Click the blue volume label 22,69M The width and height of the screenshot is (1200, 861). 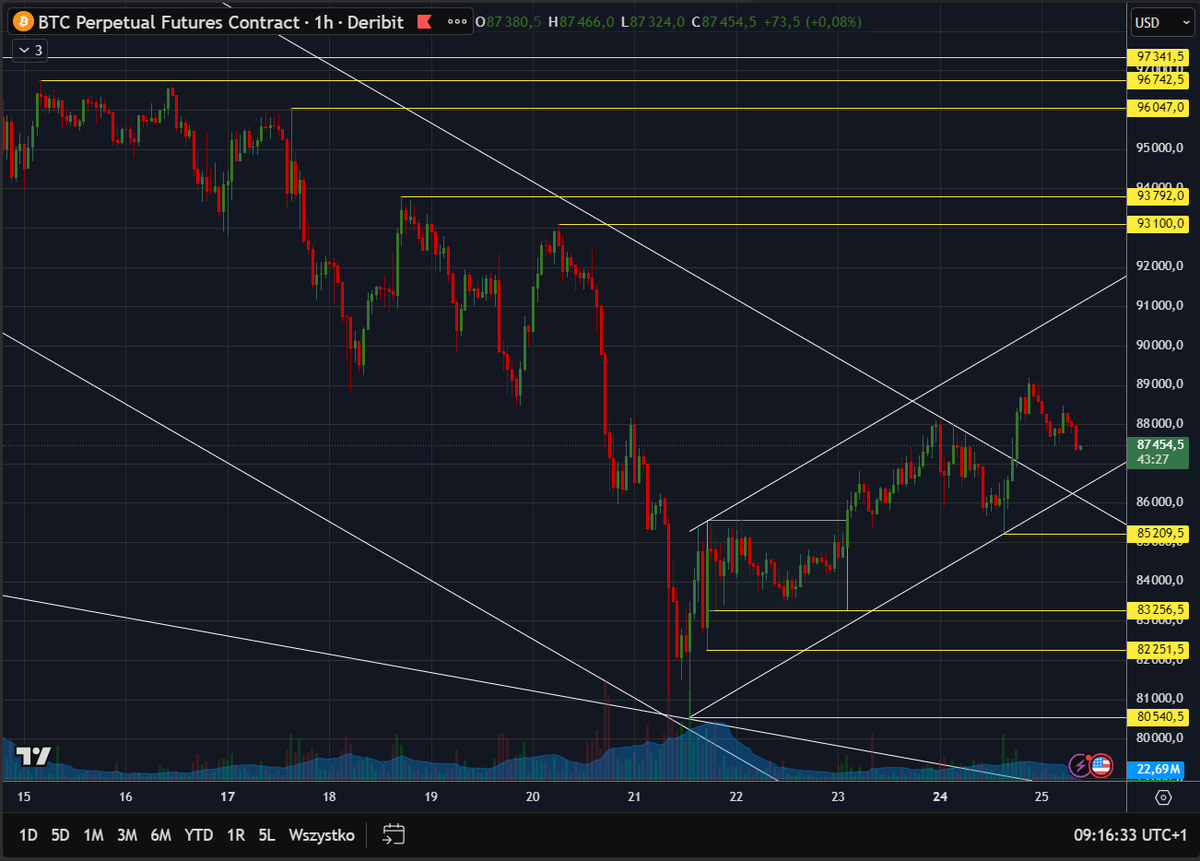tap(1156, 769)
